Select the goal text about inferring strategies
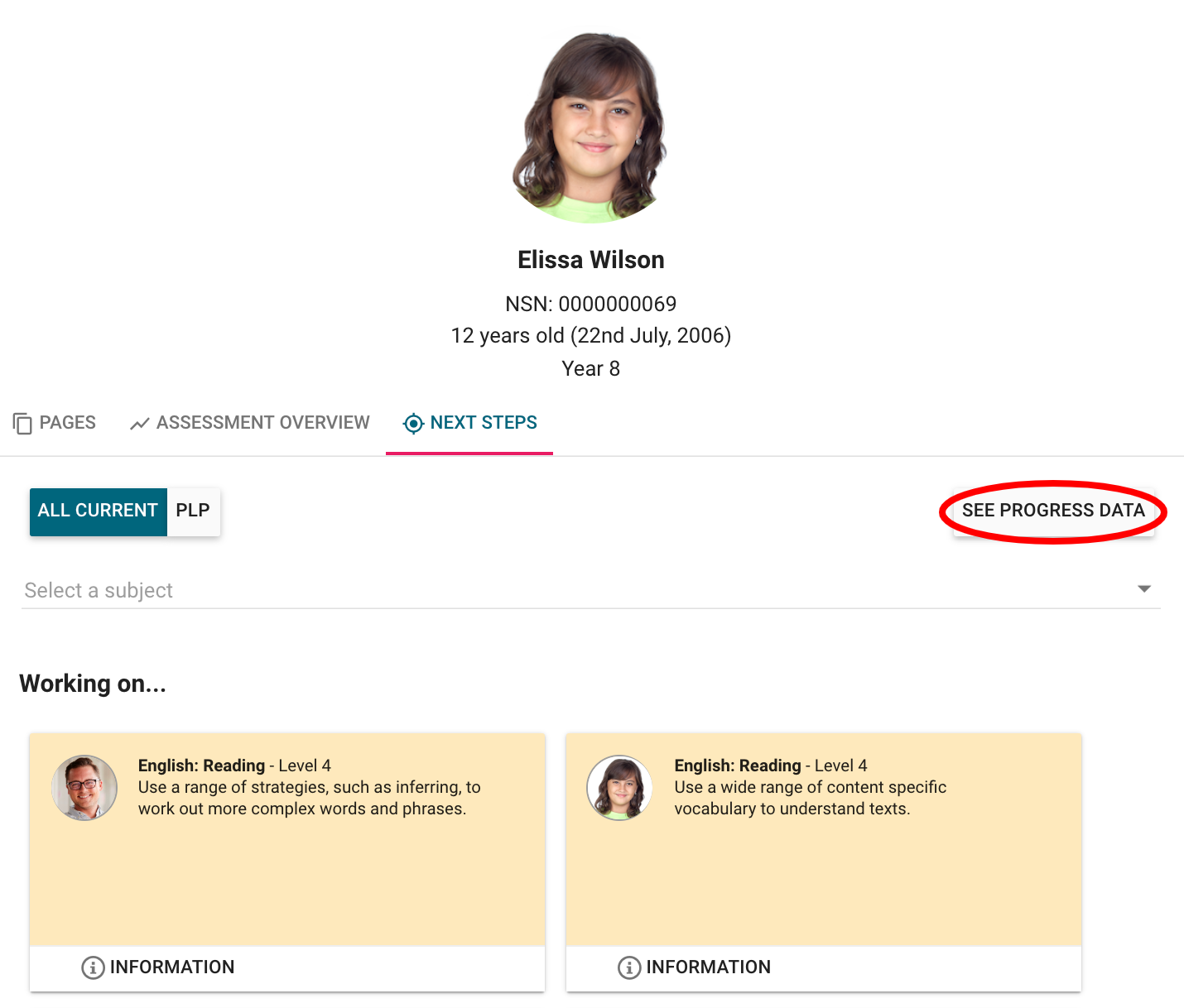1184x1008 pixels. point(309,798)
